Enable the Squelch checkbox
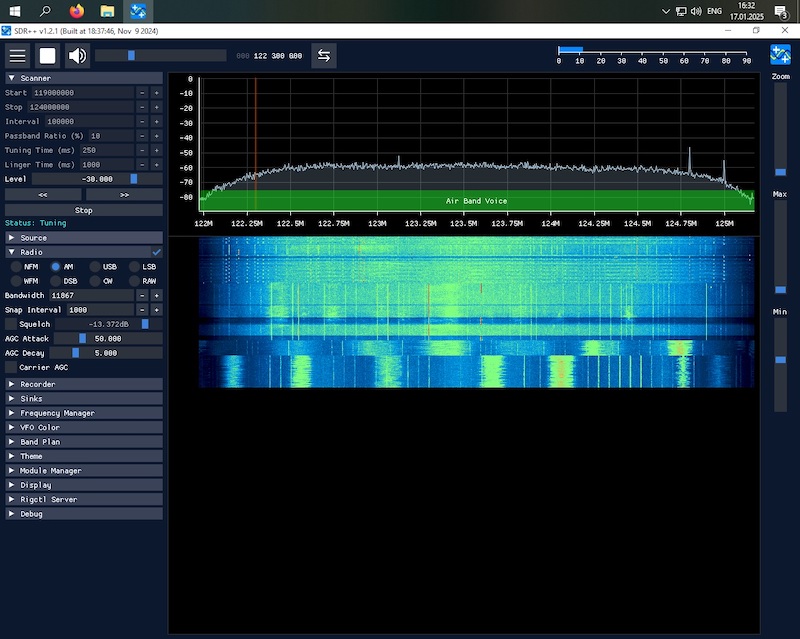 [x=11, y=324]
